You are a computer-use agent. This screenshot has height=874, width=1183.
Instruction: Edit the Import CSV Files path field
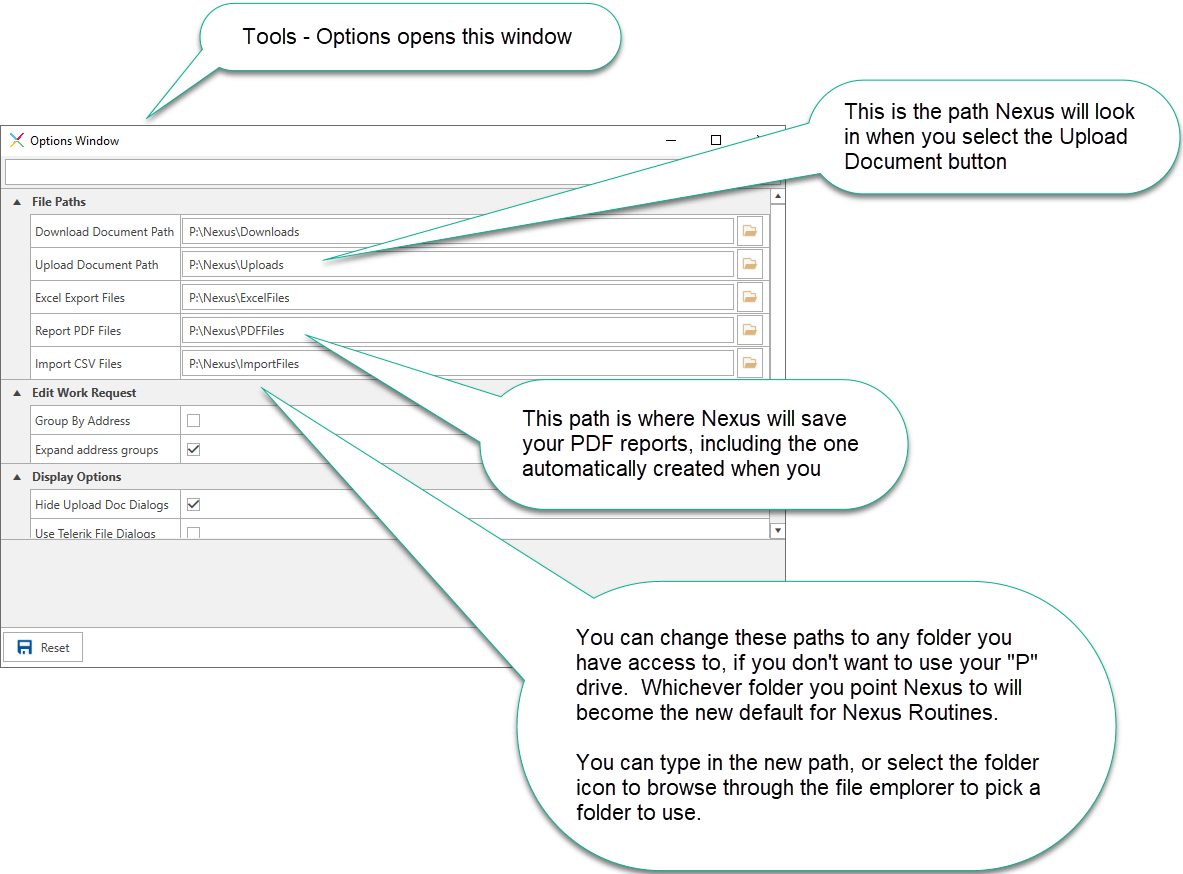click(x=457, y=364)
